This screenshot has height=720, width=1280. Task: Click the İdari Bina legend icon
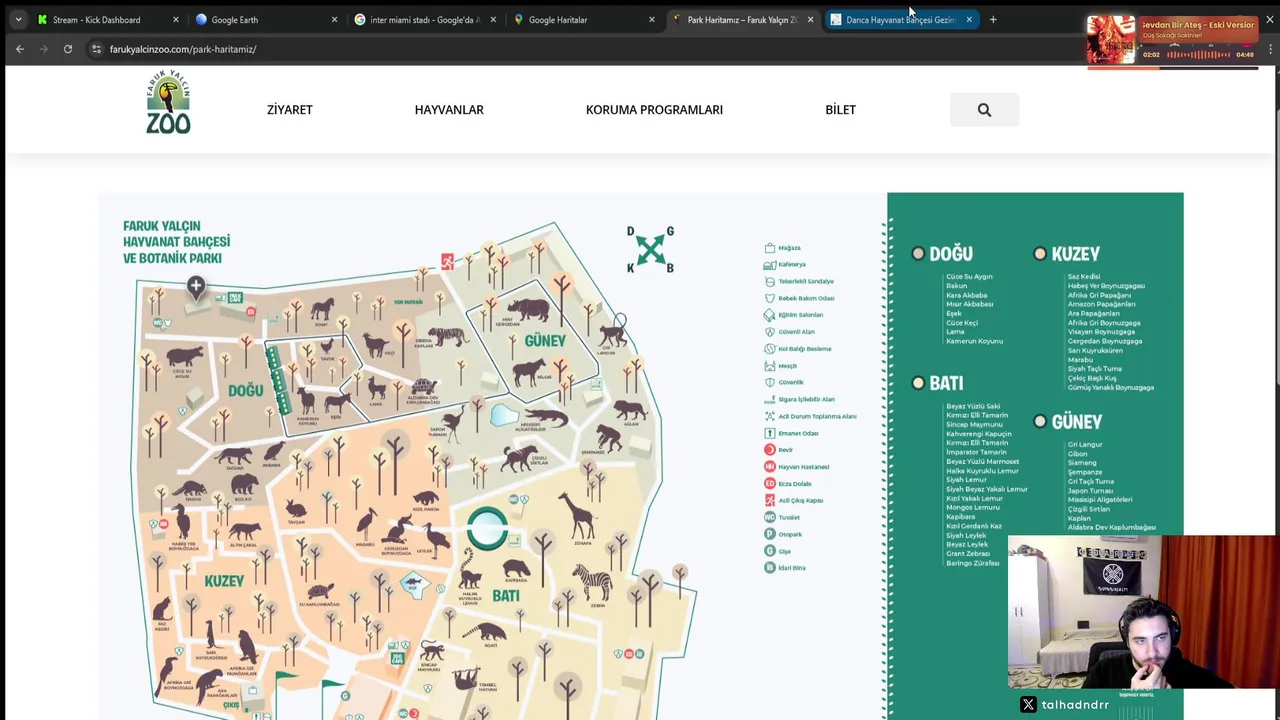pyautogui.click(x=770, y=568)
